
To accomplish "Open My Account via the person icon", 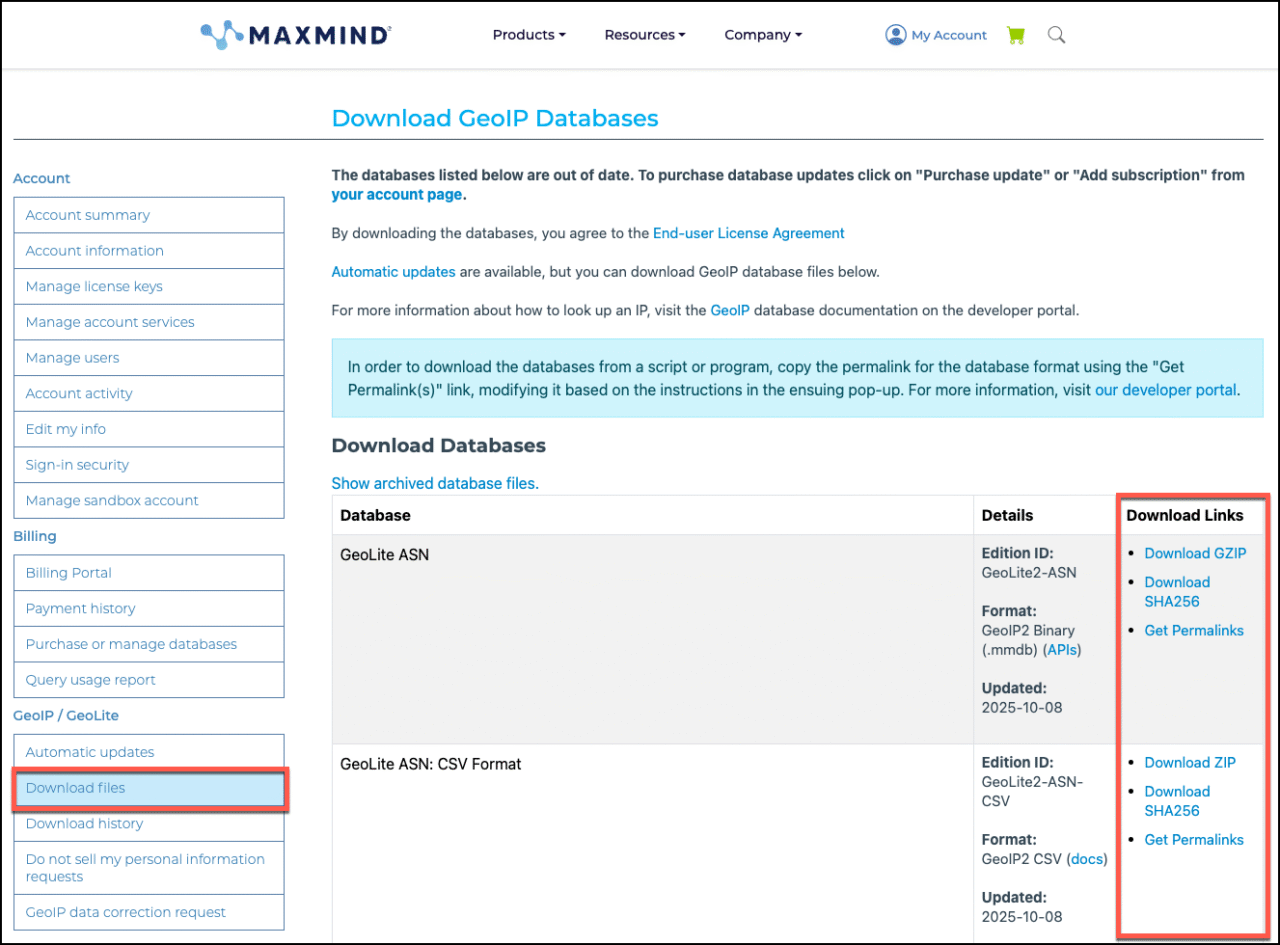I will pos(935,34).
